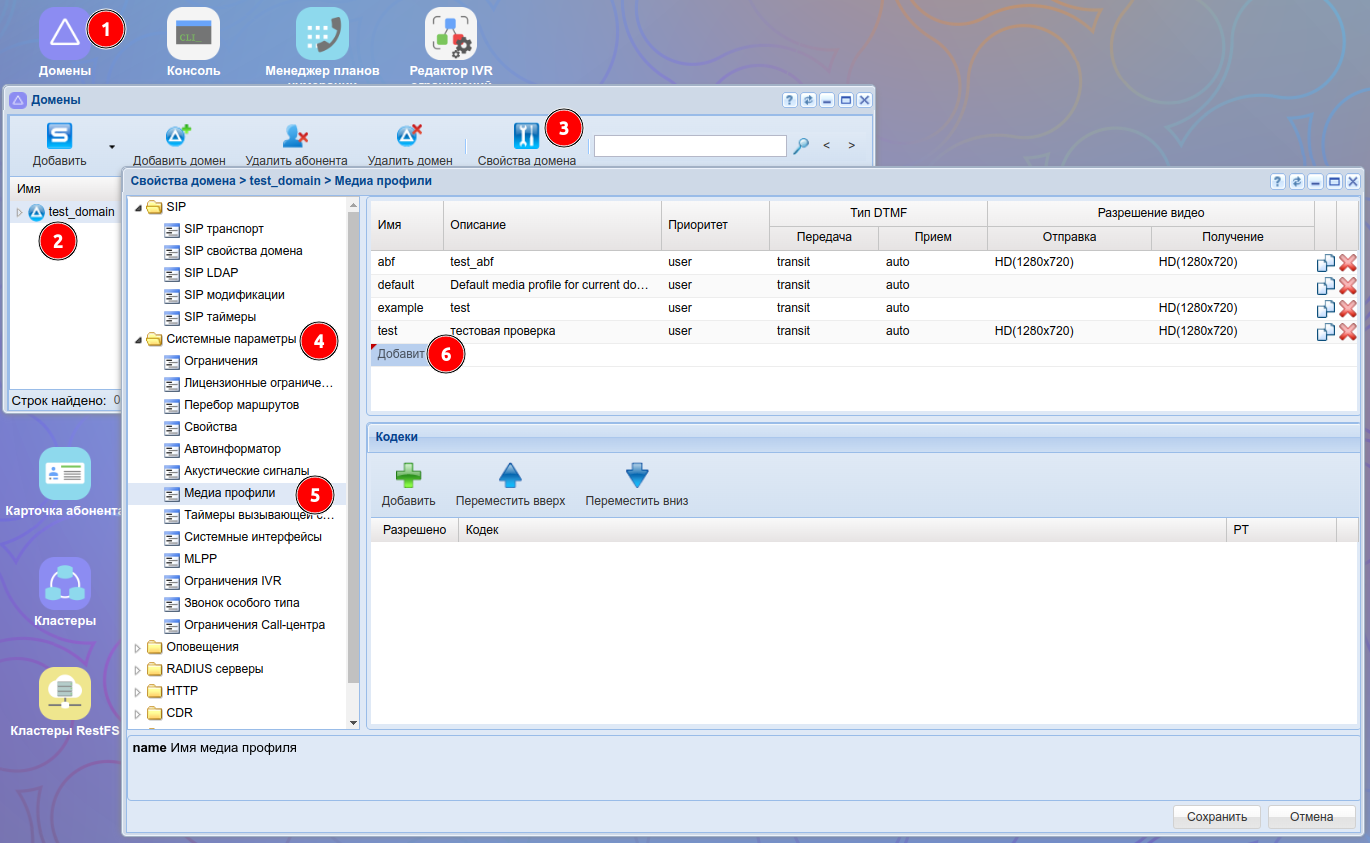Viewport: 1370px width, 843px height.
Task: Click the Domain properties toolbar icon
Action: point(526,137)
